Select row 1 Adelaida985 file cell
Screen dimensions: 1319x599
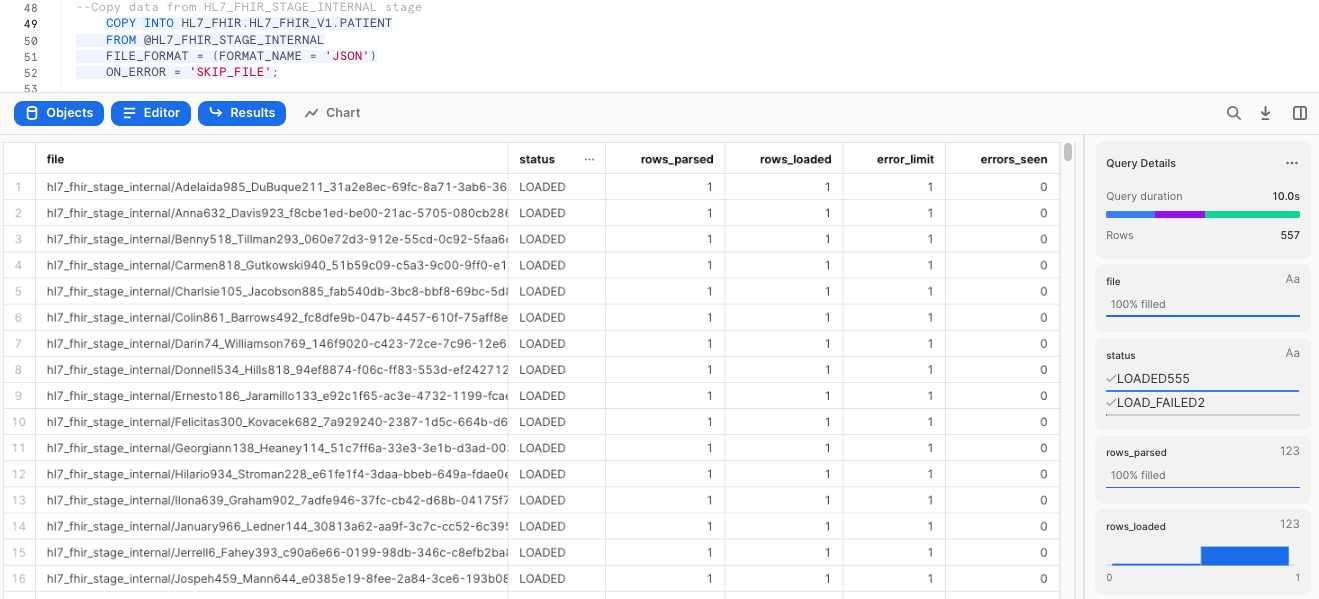pos(276,187)
